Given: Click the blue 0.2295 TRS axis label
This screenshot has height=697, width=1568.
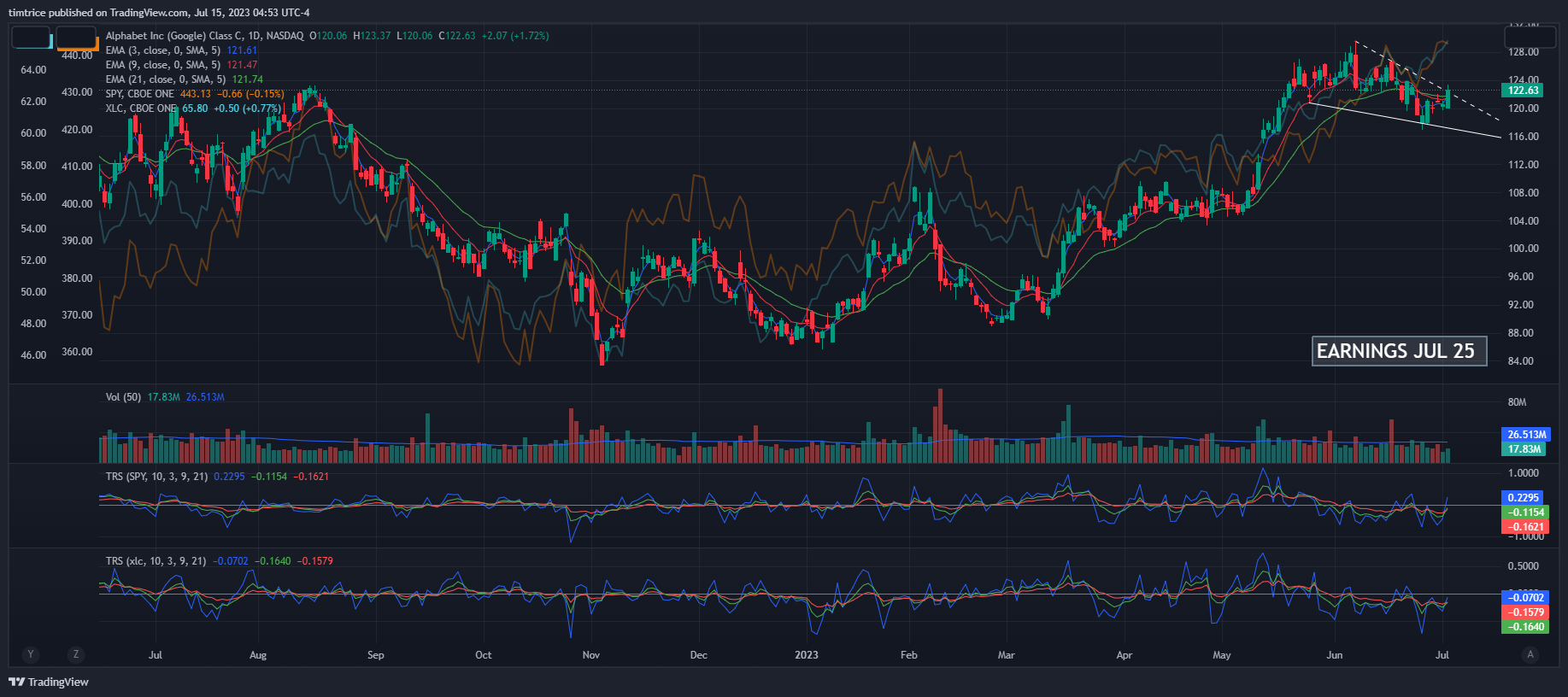Looking at the screenshot, I should click(x=1523, y=498).
